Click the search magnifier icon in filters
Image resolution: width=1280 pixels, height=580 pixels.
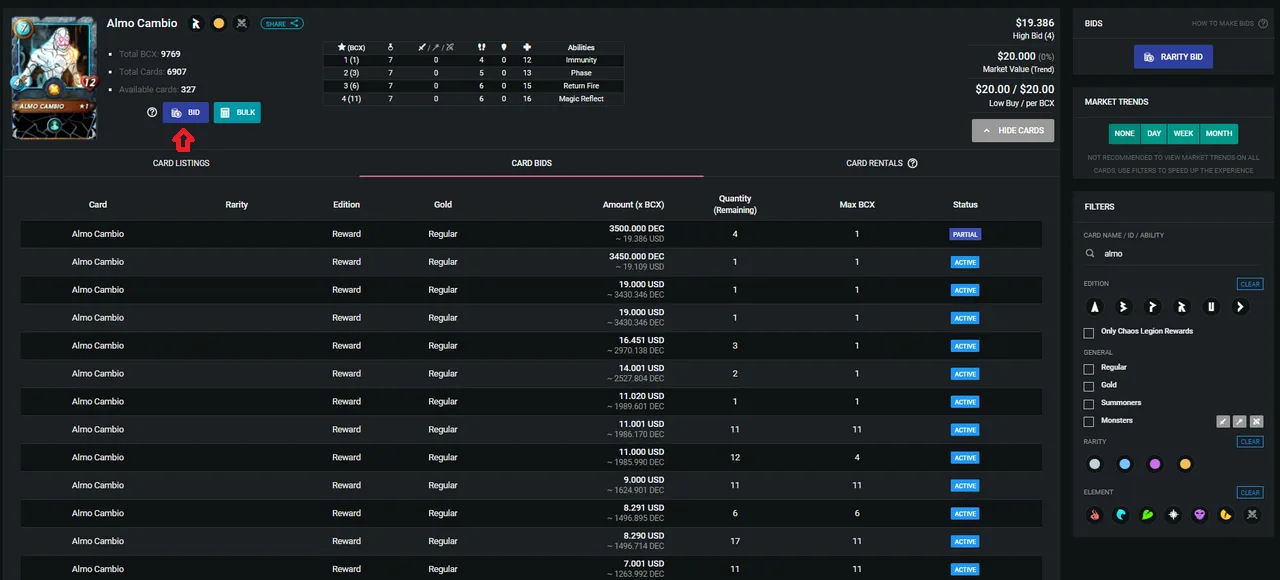click(1091, 254)
